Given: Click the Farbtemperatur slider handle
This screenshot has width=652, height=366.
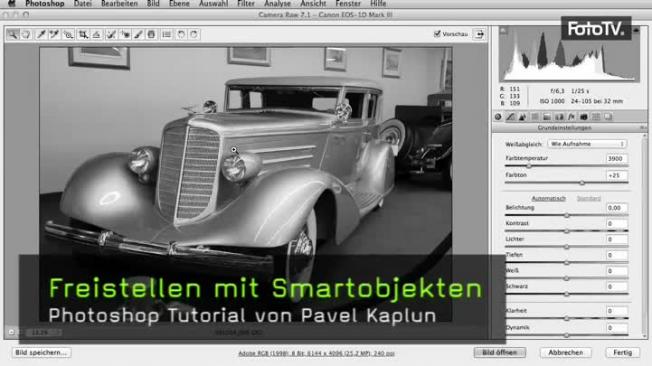Looking at the screenshot, I should tap(529, 166).
